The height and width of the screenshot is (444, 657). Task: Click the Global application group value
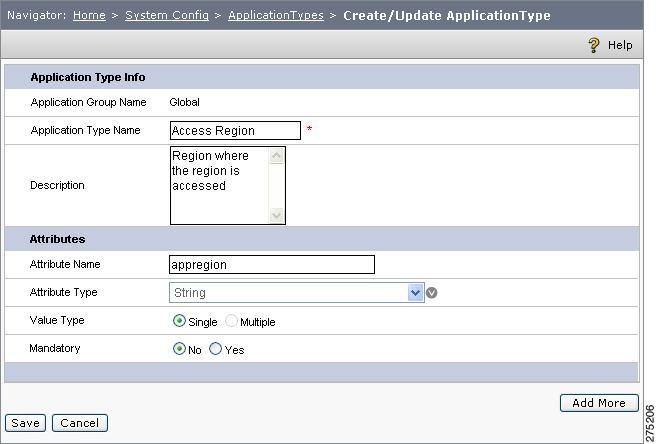(x=184, y=102)
